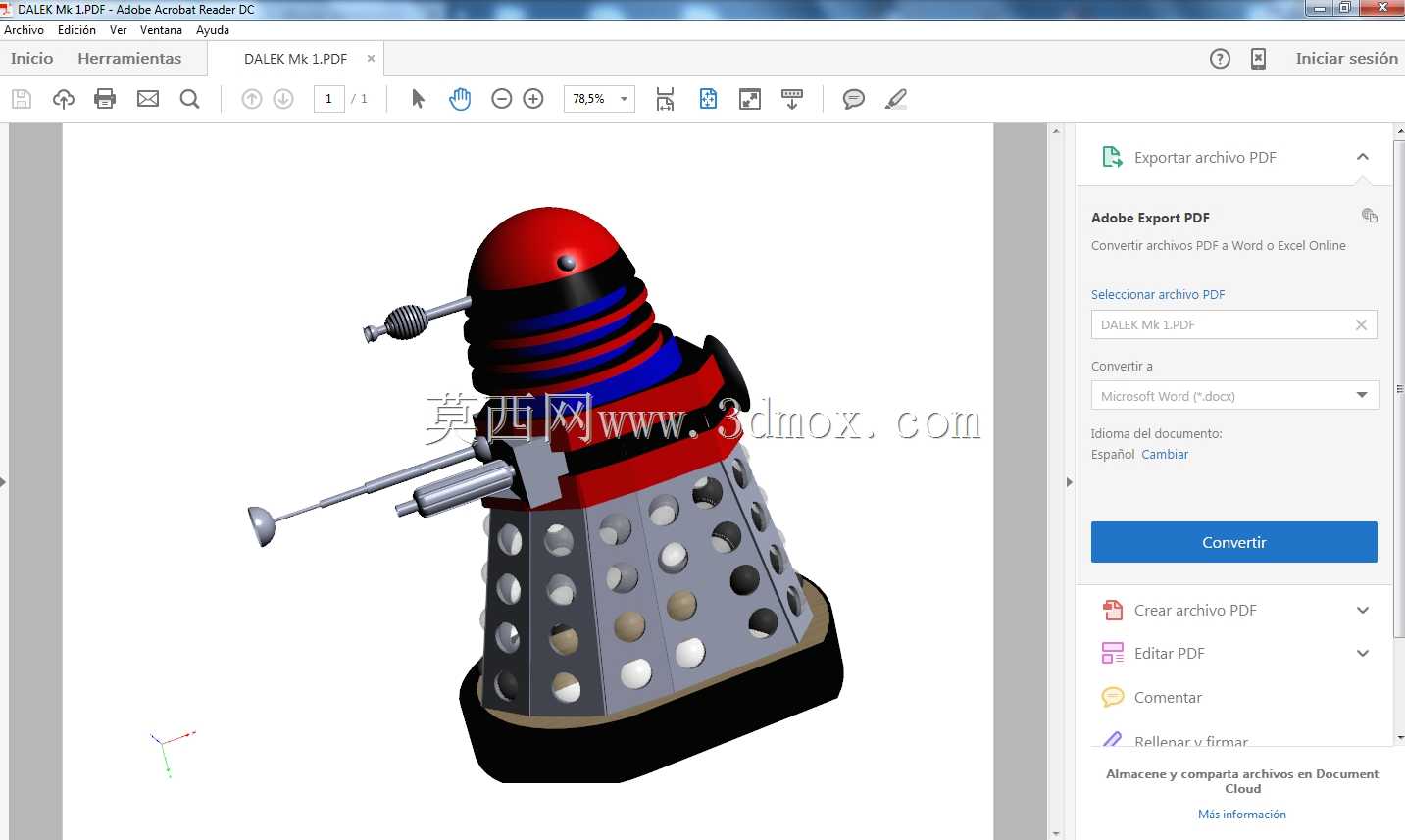Zoom in with the plus button
The image size is (1405, 840).
click(533, 99)
